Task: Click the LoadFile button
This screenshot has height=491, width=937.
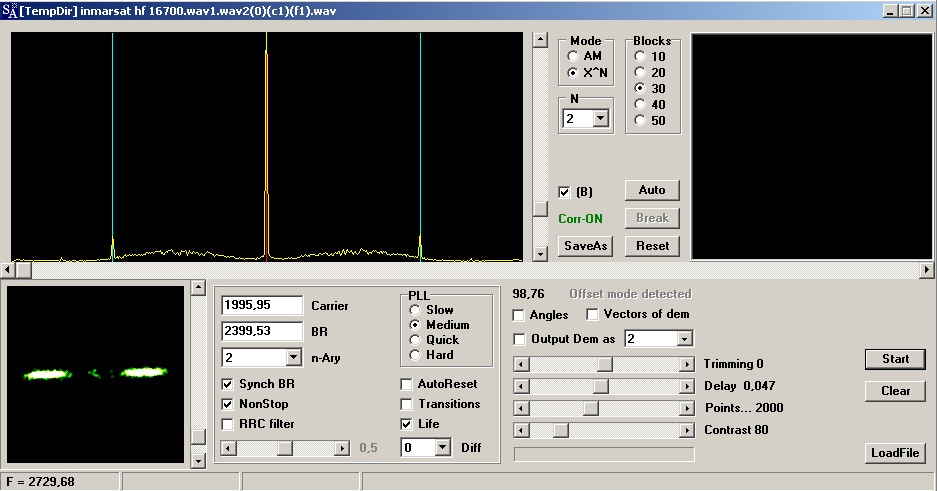Action: (x=895, y=453)
